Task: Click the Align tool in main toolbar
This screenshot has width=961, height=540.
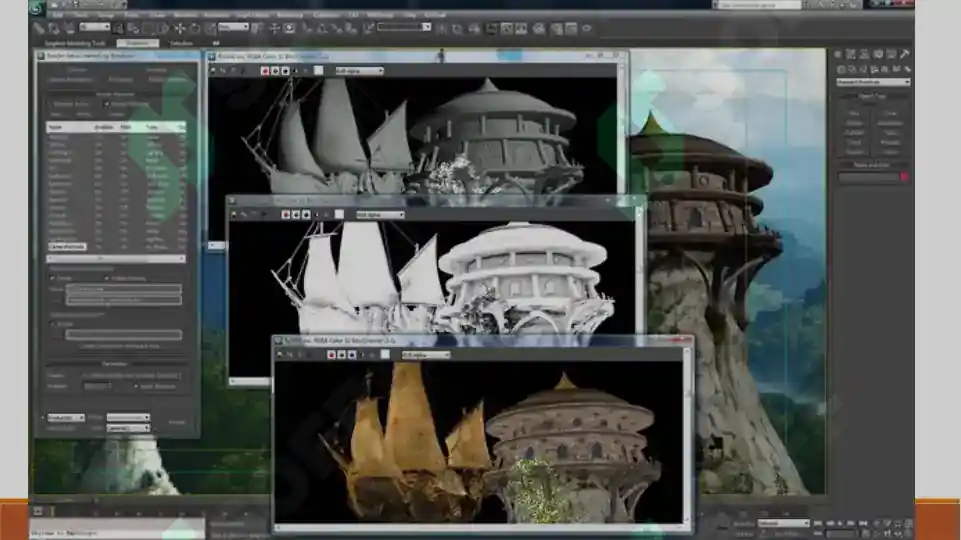Action: tap(457, 28)
